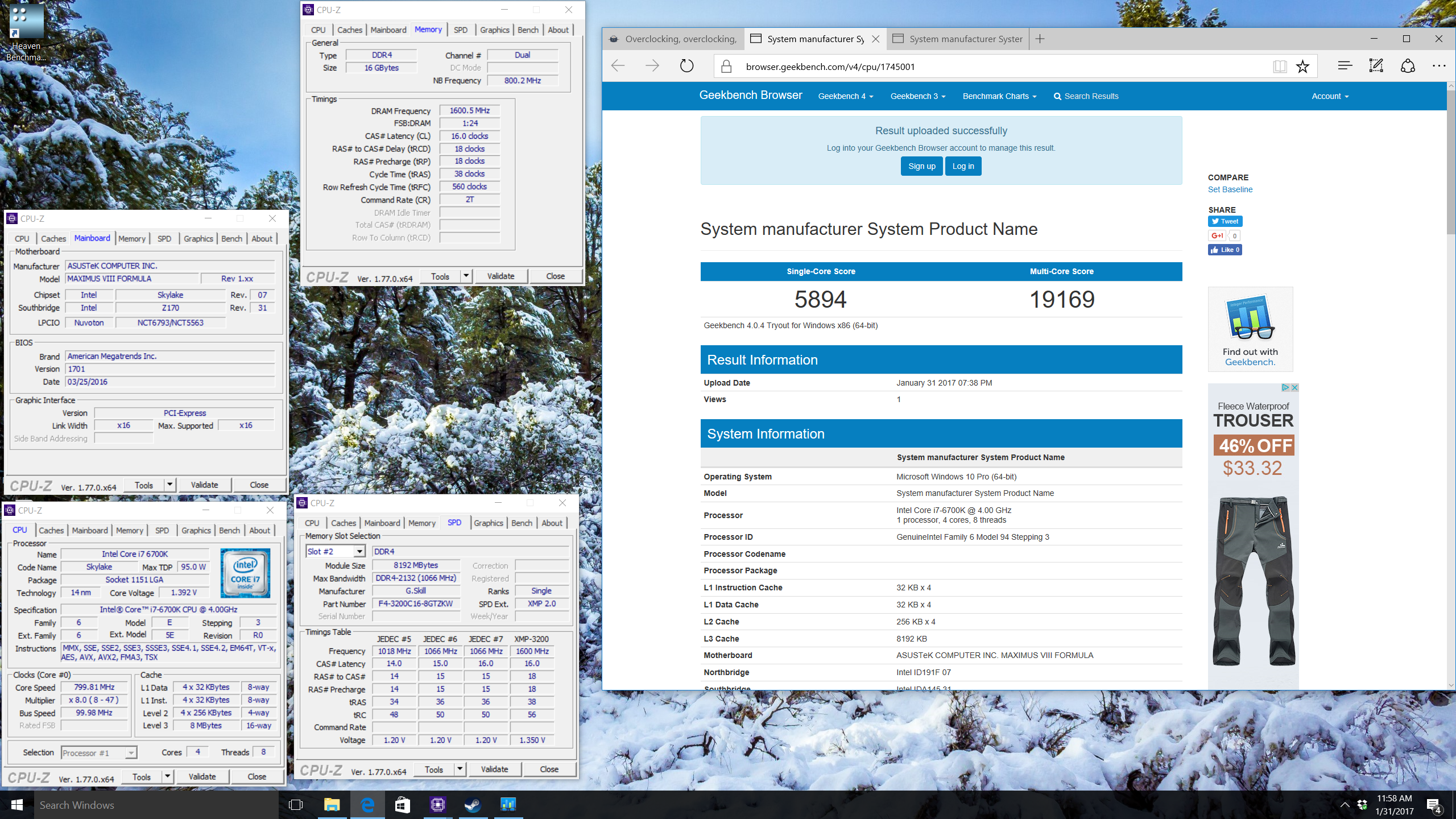Close the active Geekbench tab
This screenshot has height=819, width=1456.
(x=876, y=39)
